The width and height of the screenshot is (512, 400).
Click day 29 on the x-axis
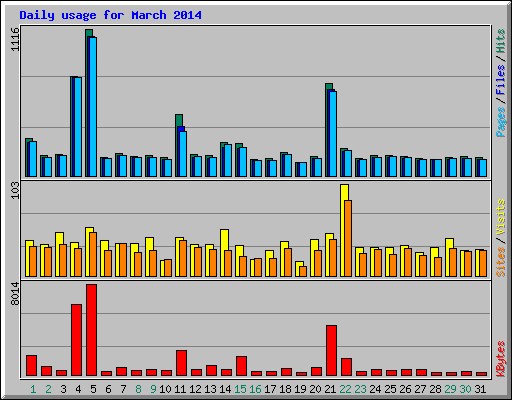pyautogui.click(x=450, y=389)
